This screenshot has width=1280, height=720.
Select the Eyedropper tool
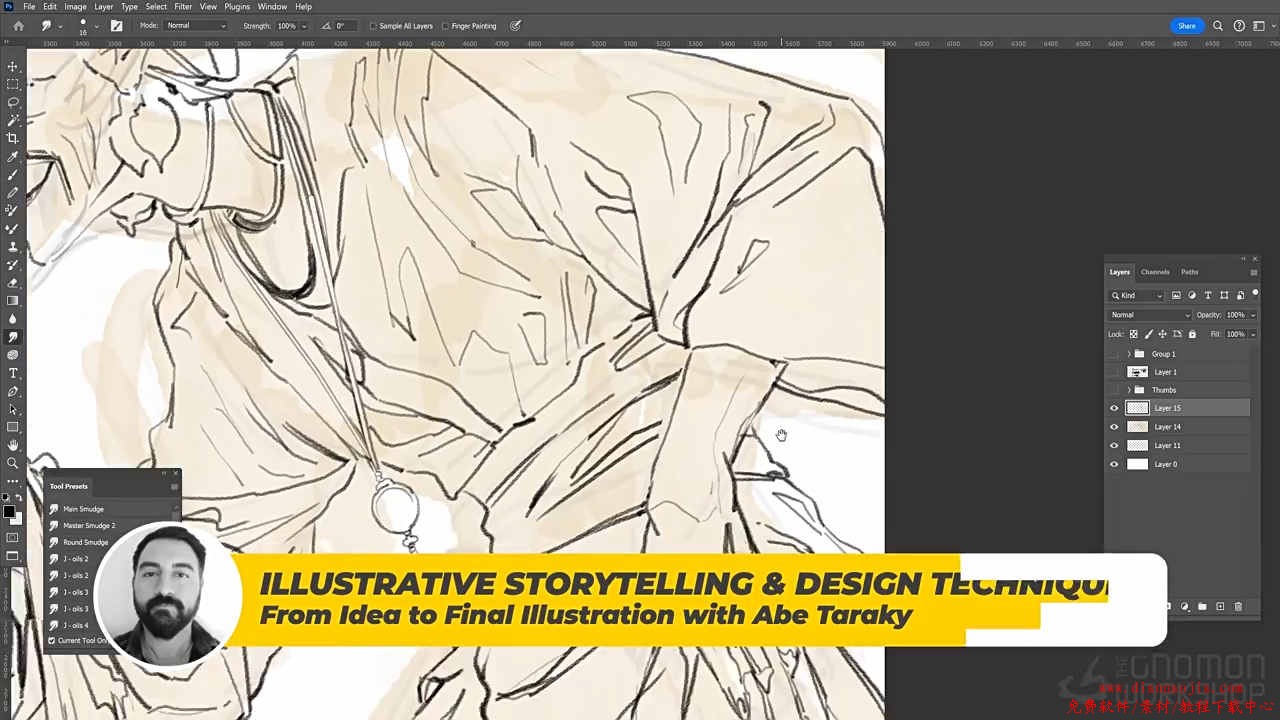click(13, 157)
